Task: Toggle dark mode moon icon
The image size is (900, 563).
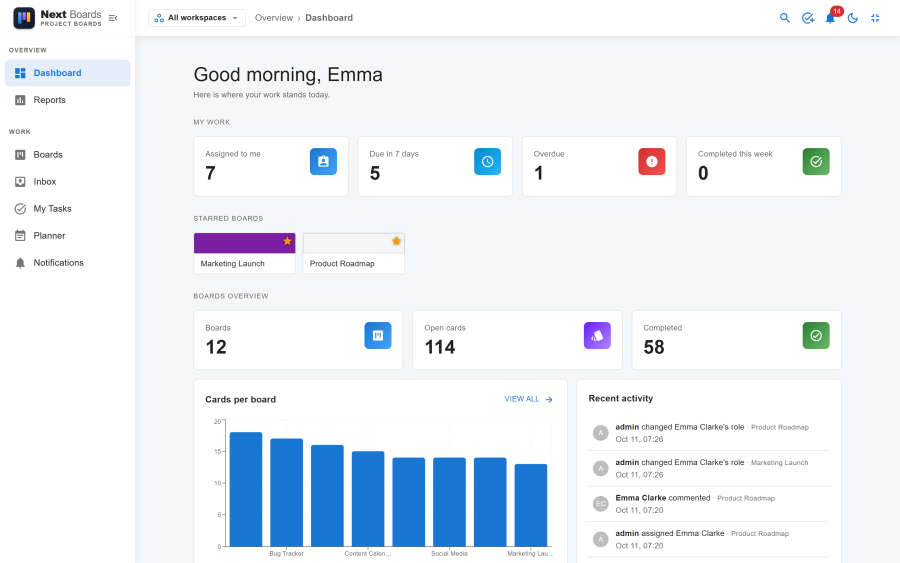Action: (x=853, y=18)
